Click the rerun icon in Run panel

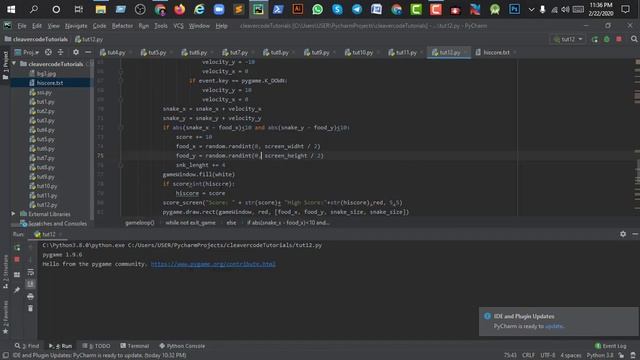17,248
